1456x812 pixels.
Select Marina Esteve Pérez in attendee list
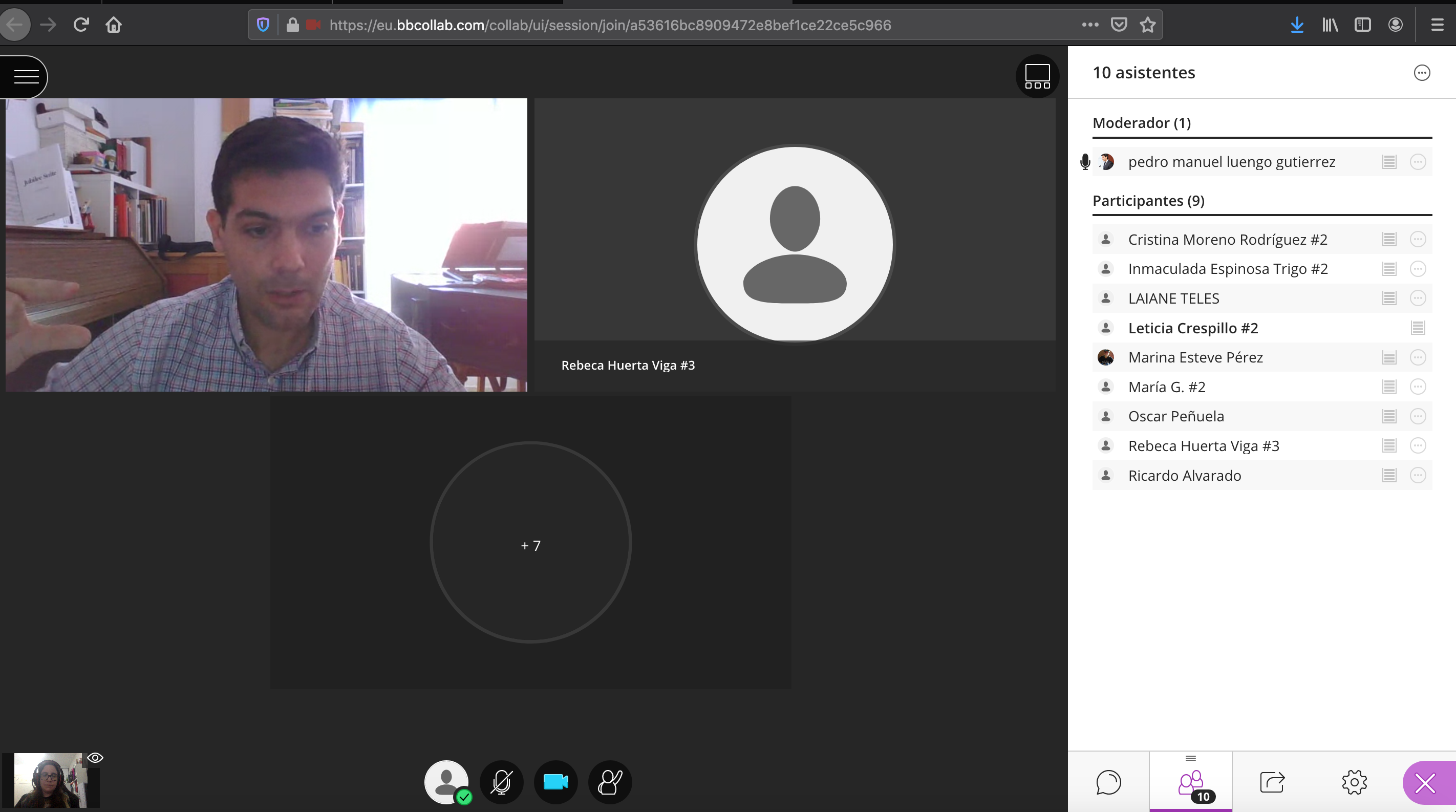1195,358
